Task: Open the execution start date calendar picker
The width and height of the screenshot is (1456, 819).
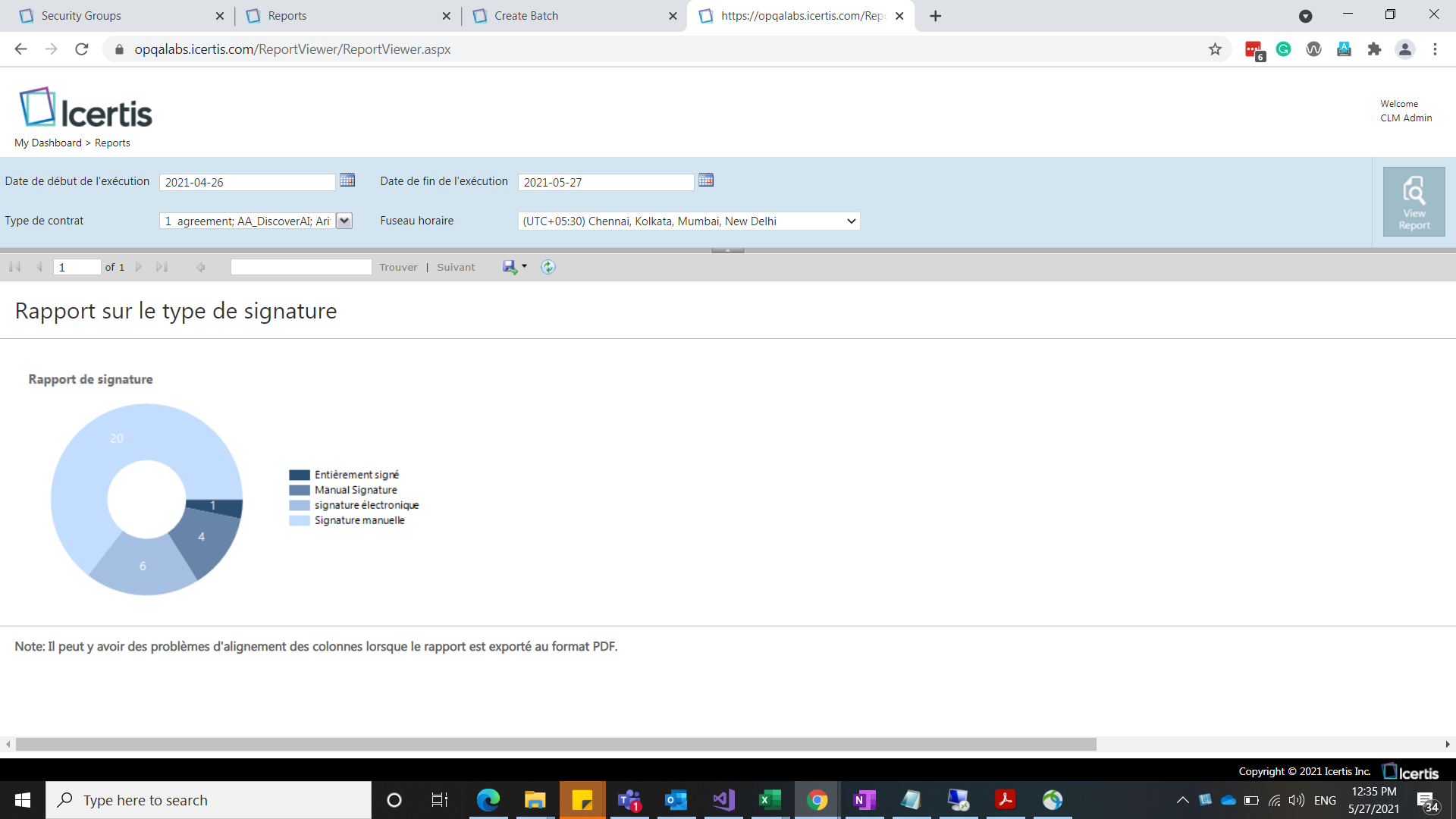Action: (x=347, y=180)
